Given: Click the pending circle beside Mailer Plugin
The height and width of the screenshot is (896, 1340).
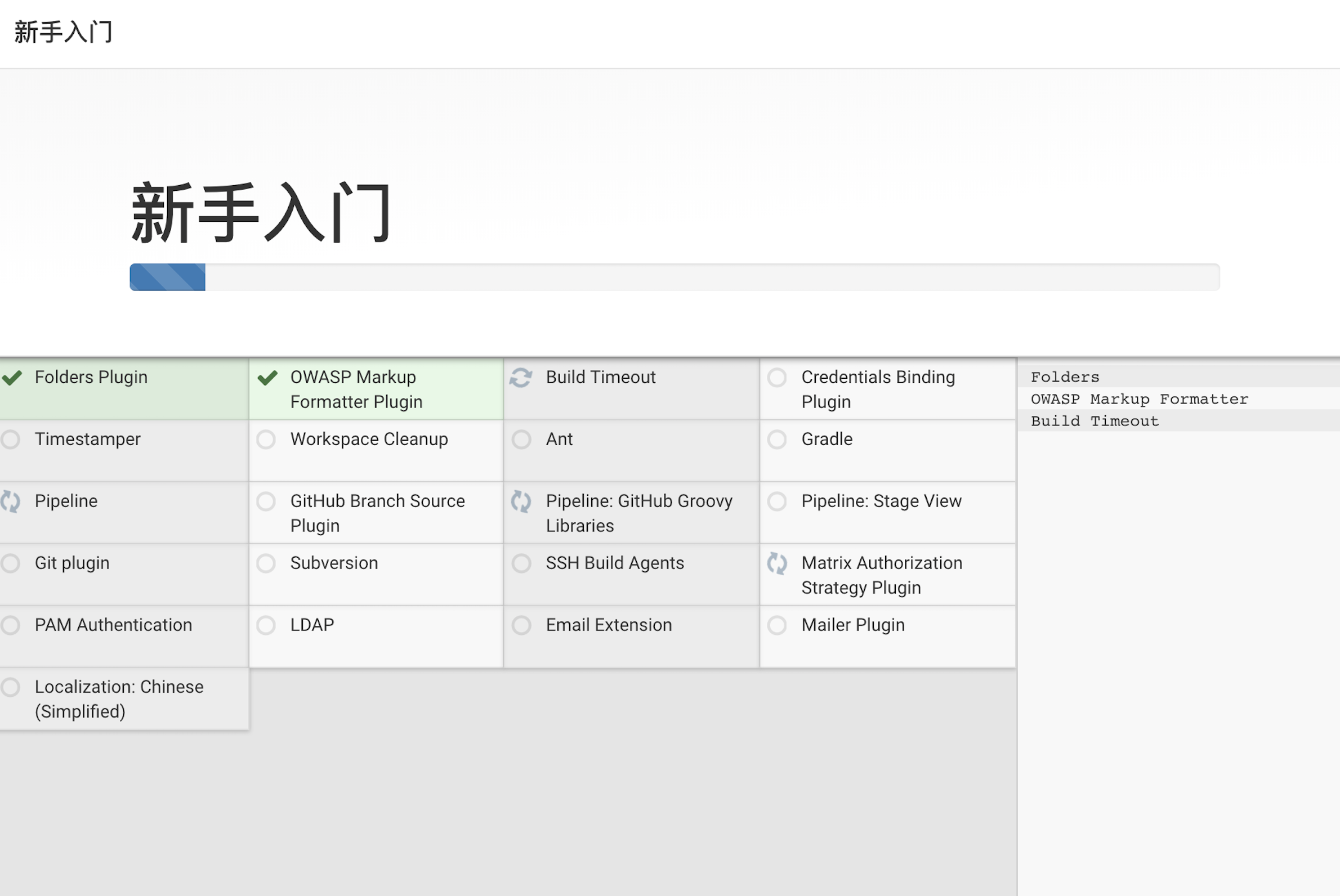Looking at the screenshot, I should [777, 625].
